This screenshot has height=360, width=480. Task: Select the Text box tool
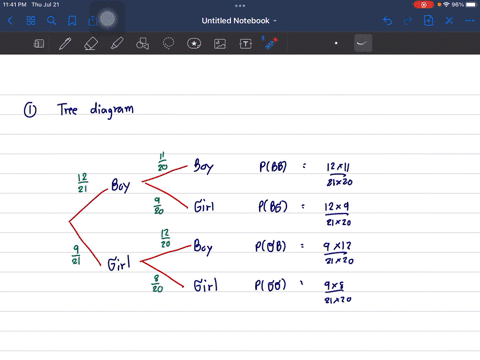[246, 44]
